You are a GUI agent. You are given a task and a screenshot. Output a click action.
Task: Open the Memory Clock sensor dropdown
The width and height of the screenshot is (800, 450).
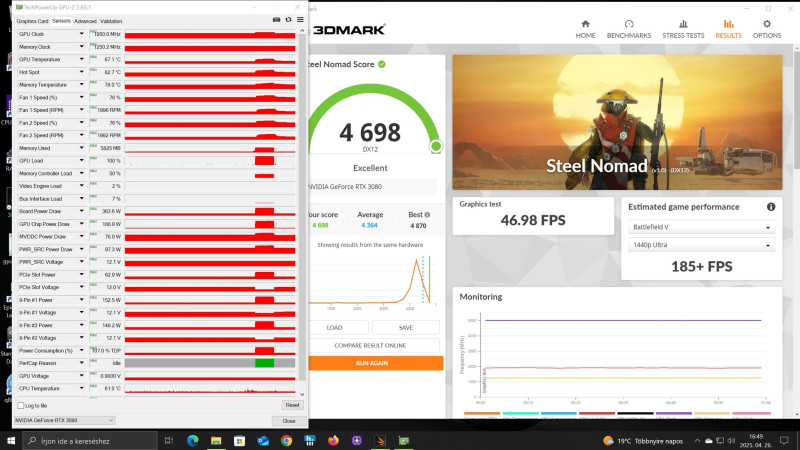[81, 46]
